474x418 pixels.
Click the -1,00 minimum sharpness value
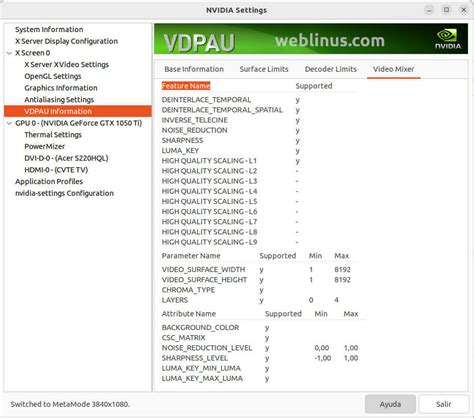coord(323,358)
